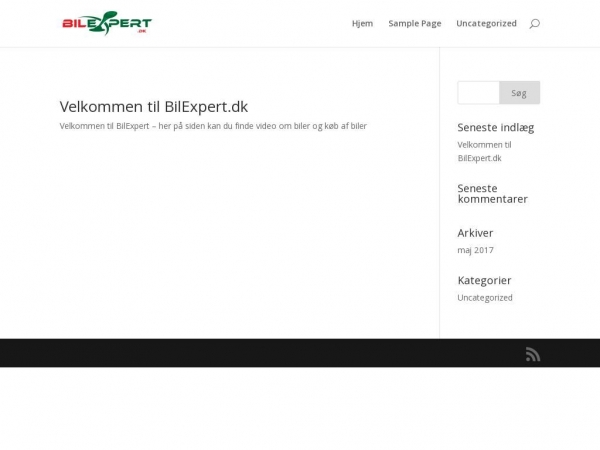
Task: Click the Seneste indlæg heading
Action: [x=496, y=127]
